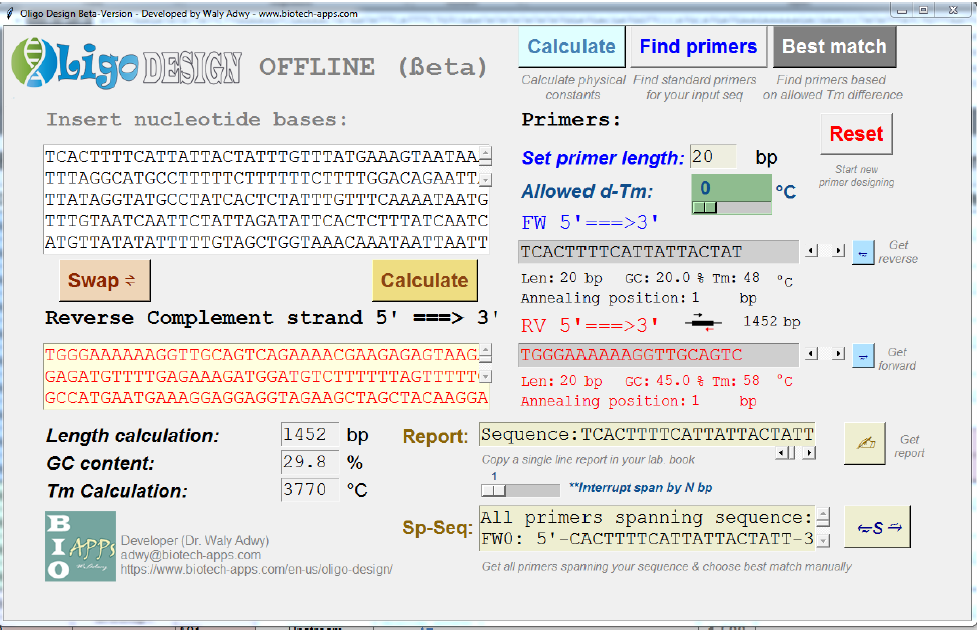Click down arrow of reverse complement scrollbar
979x630 pixels.
486,377
